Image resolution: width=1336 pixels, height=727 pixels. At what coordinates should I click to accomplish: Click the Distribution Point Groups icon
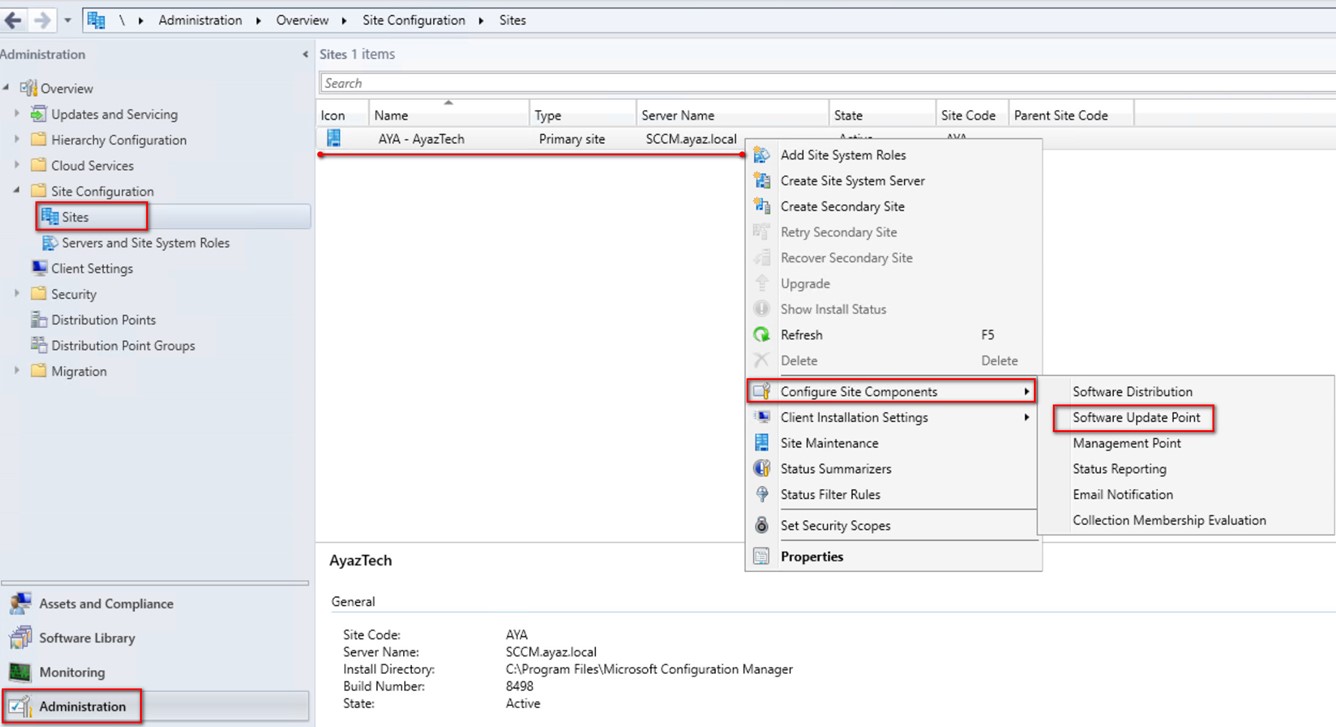[x=39, y=346]
